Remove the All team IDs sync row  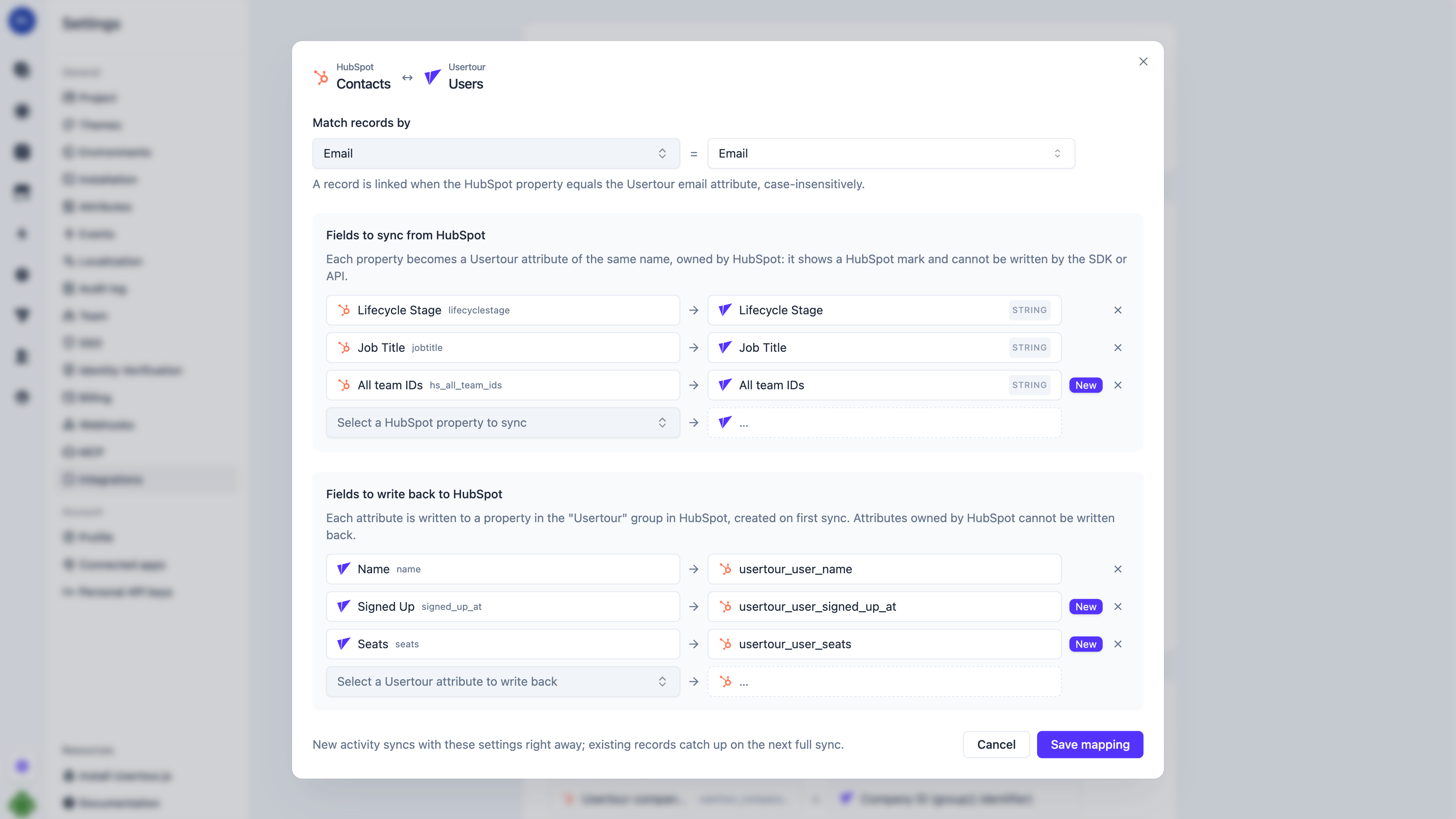coord(1118,385)
